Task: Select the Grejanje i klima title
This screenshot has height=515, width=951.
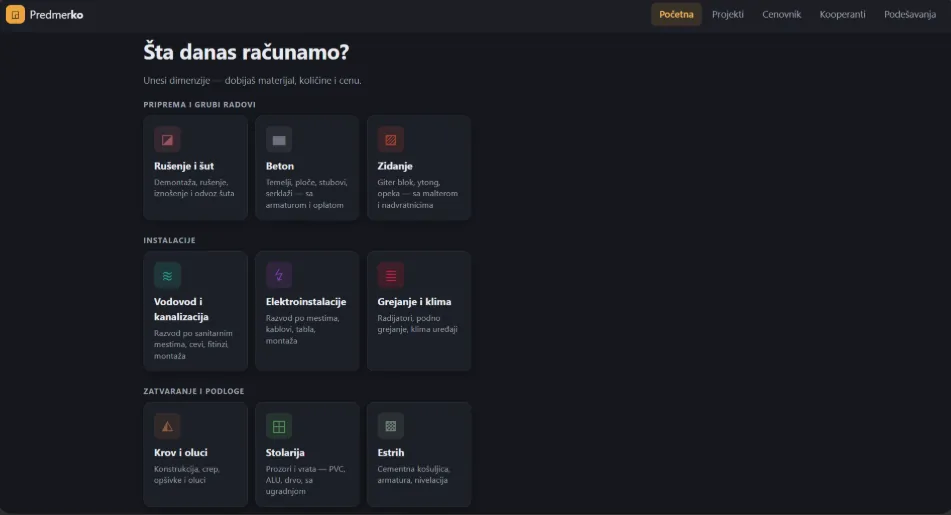Action: tap(414, 302)
